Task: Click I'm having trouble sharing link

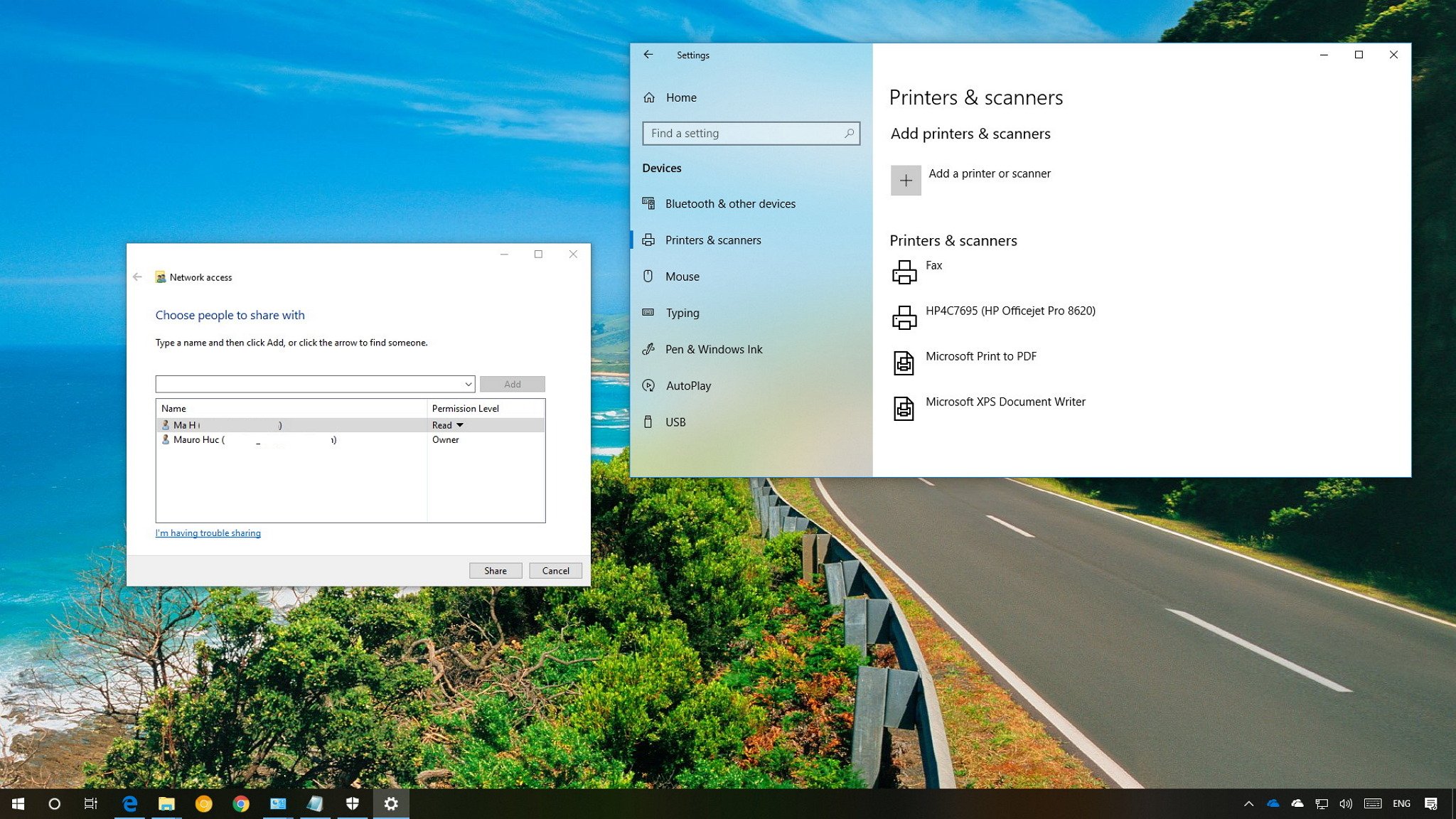Action: 208,532
